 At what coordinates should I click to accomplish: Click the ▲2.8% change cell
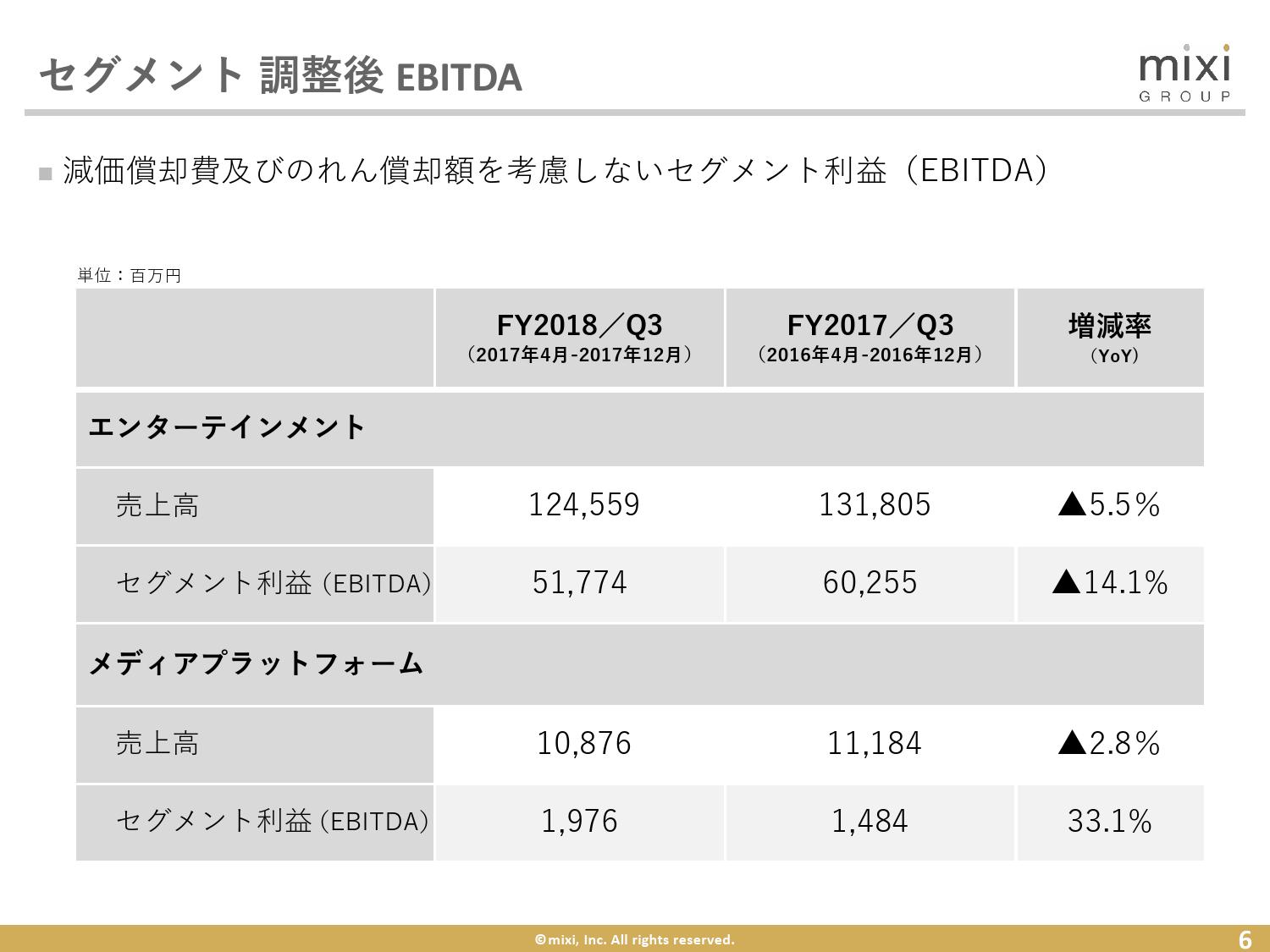coord(1109,744)
